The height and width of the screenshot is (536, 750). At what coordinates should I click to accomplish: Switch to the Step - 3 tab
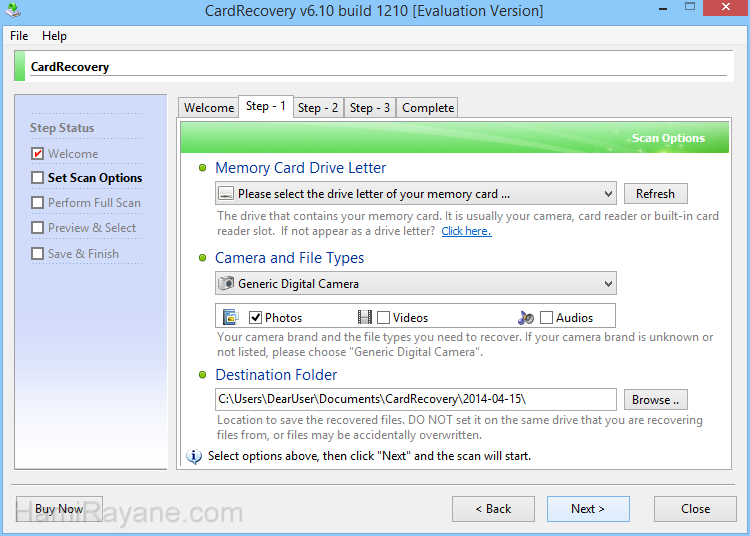click(370, 108)
